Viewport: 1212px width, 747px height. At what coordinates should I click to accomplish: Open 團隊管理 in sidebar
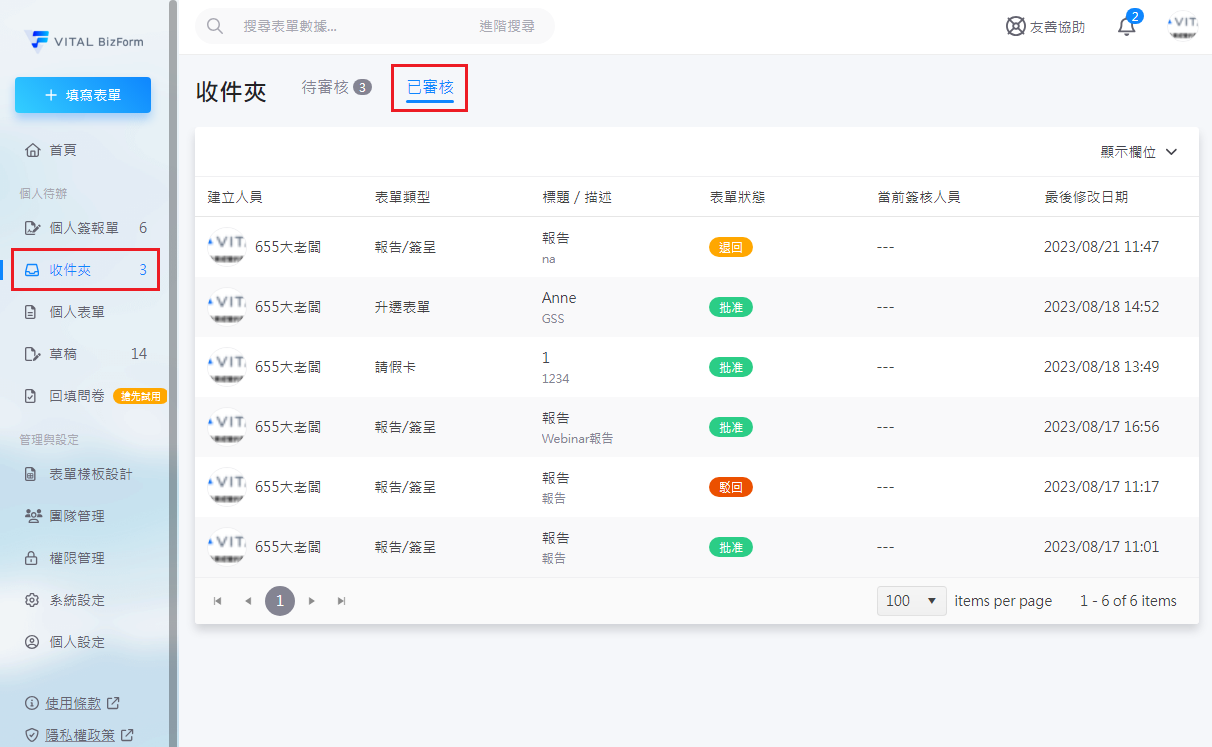[x=76, y=516]
